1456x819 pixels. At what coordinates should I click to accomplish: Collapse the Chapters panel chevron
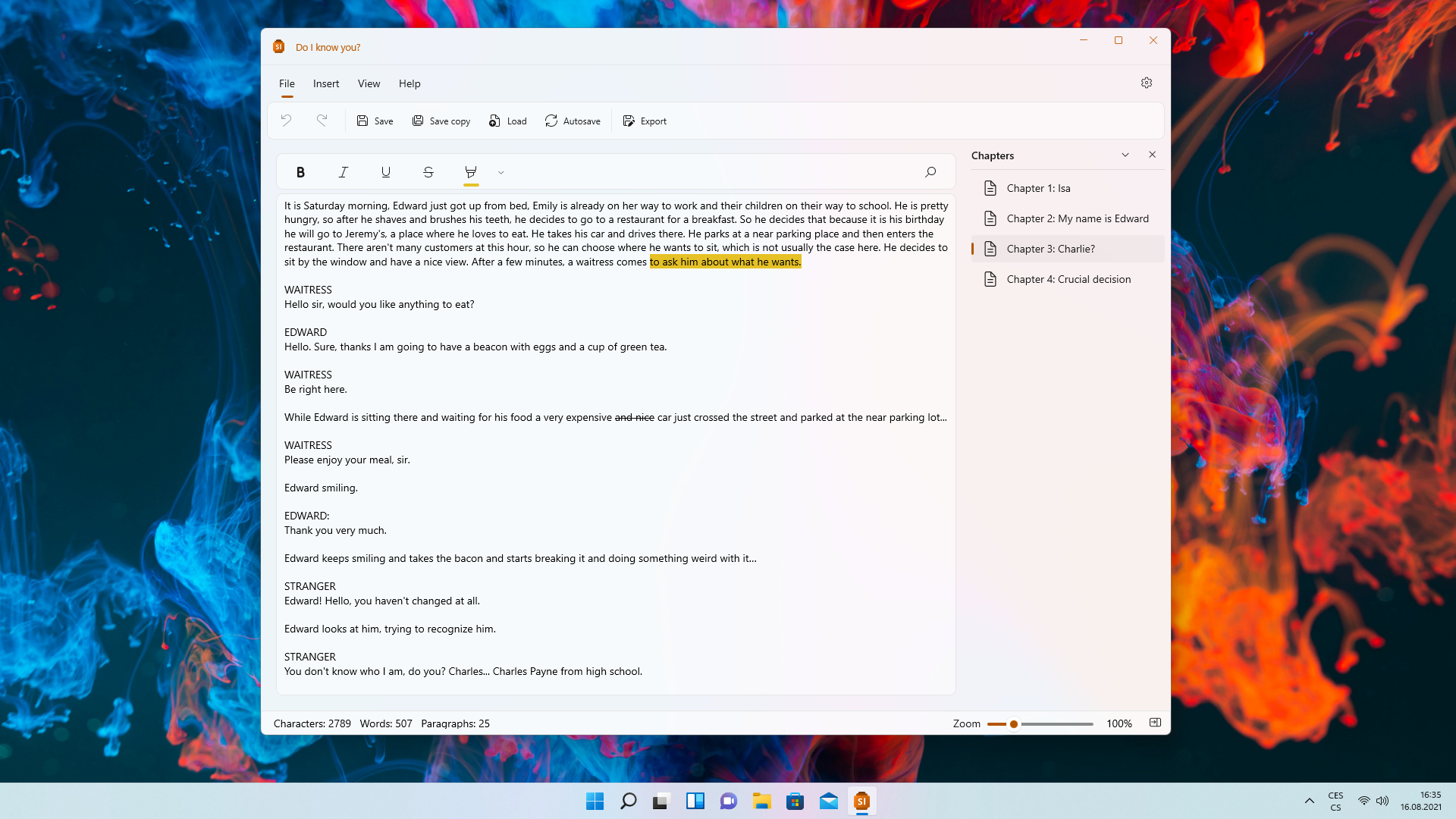1125,155
